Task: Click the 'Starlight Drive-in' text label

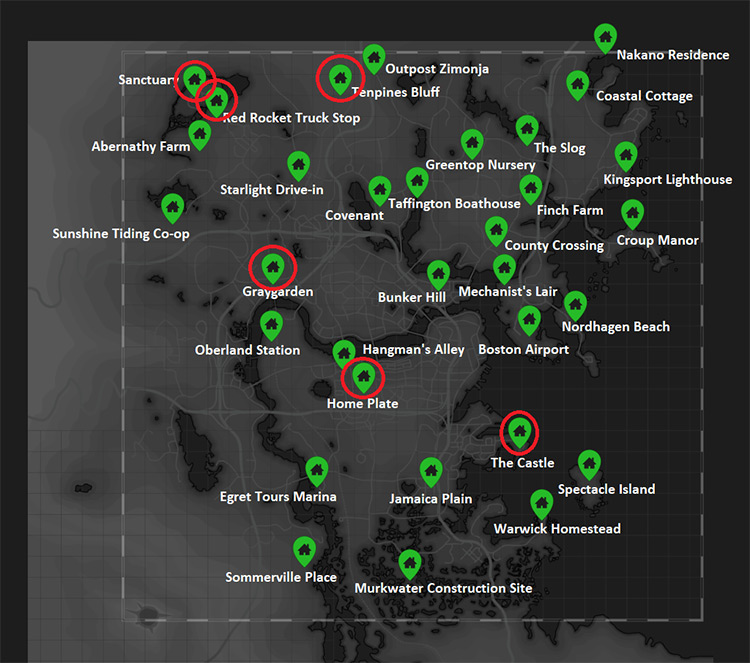Action: tap(272, 190)
